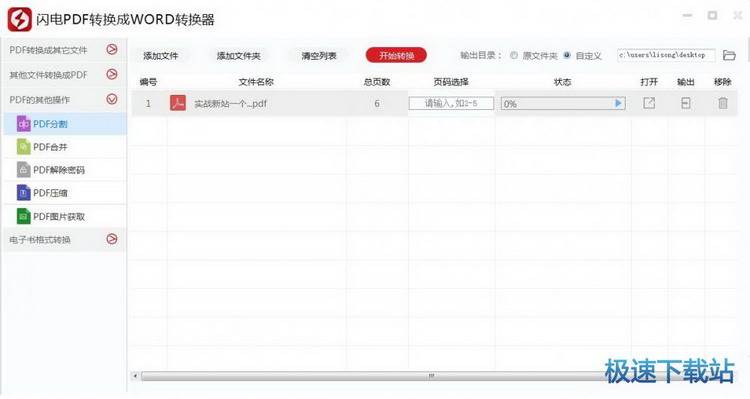Click the 添加文件 button

(161, 56)
